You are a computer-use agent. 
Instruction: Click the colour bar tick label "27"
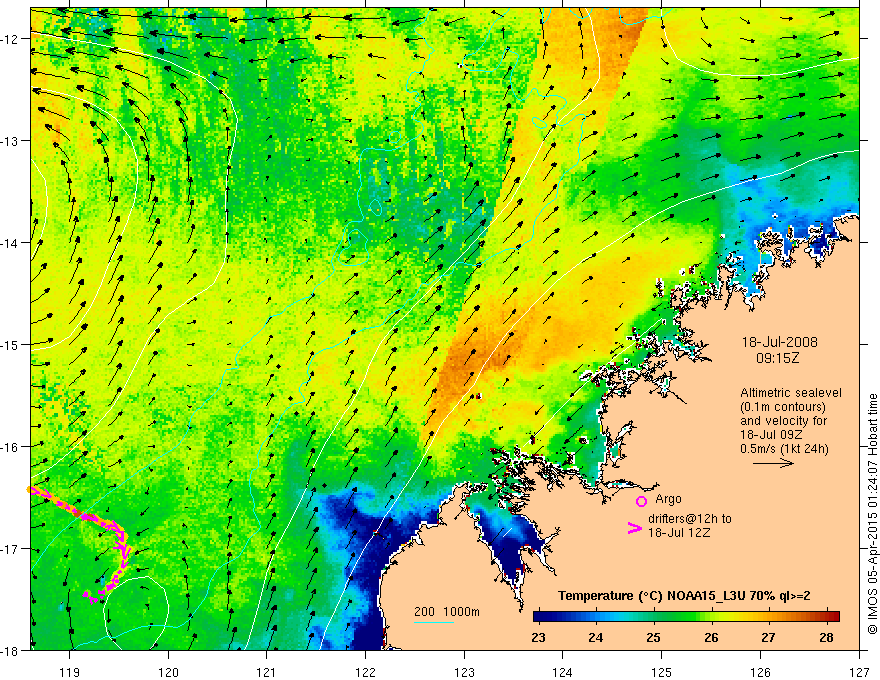coord(768,638)
